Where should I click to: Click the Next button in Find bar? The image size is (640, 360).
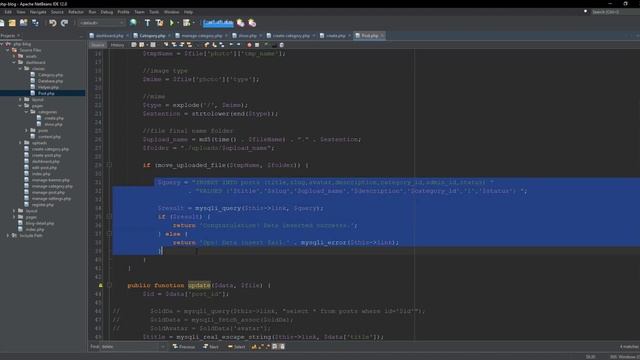click(x=211, y=347)
